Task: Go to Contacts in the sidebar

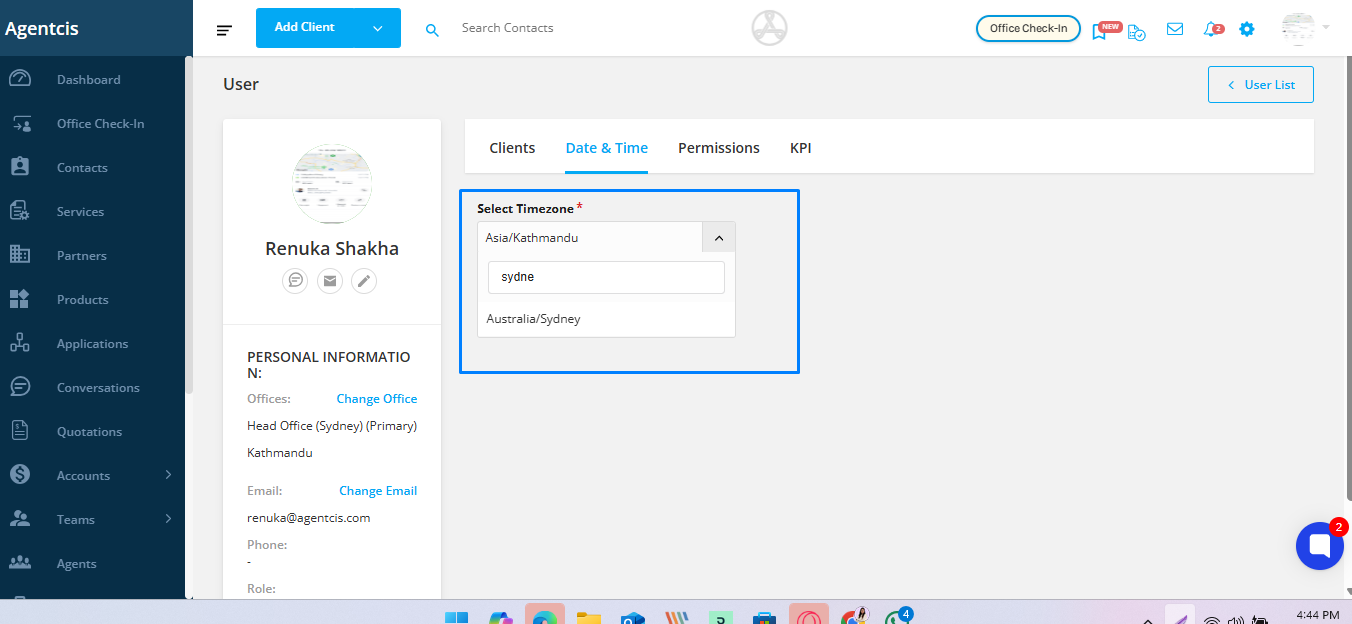Action: click(x=82, y=168)
